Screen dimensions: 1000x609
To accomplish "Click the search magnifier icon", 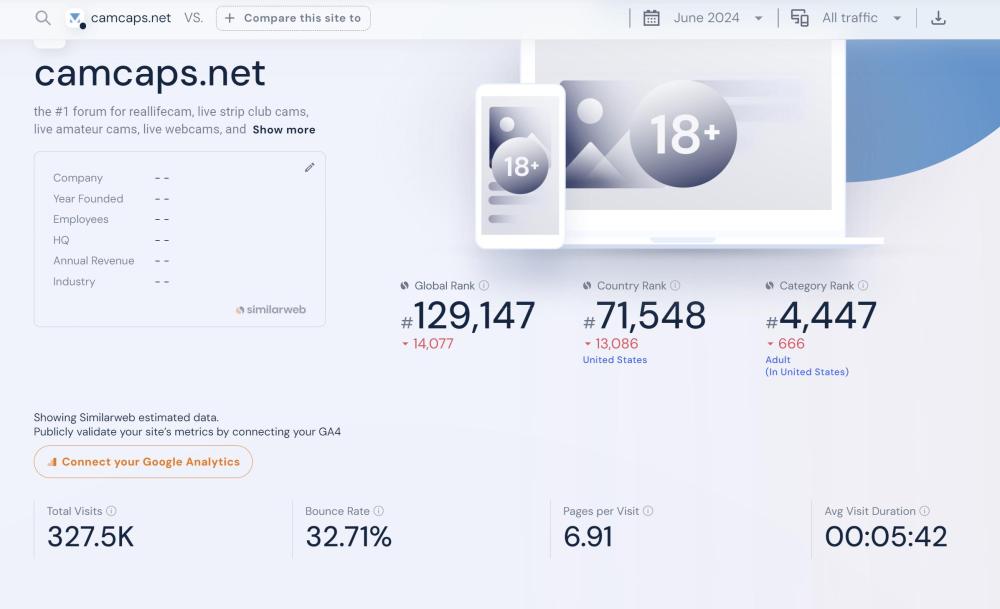I will (x=43, y=18).
